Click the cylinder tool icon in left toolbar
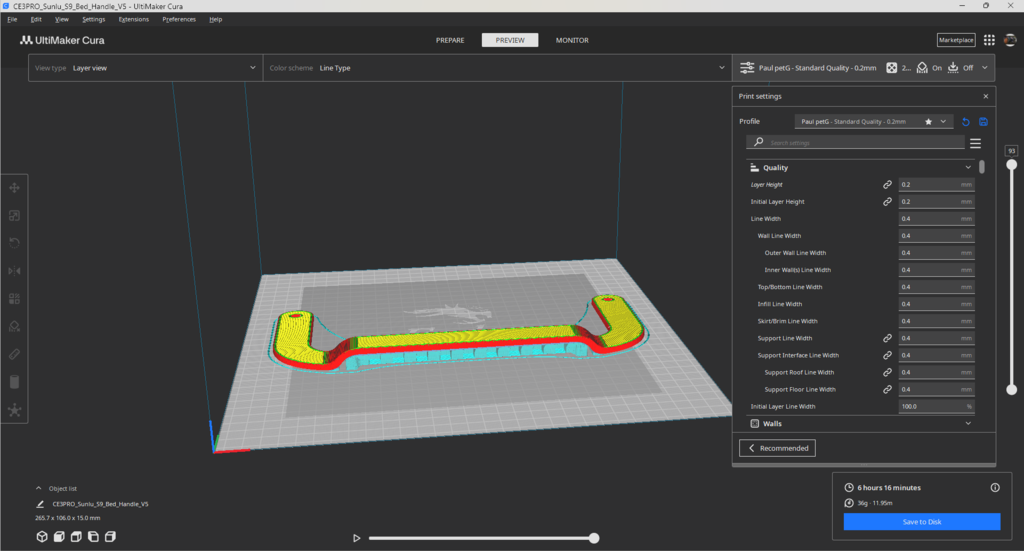The image size is (1024, 551). pyautogui.click(x=14, y=382)
